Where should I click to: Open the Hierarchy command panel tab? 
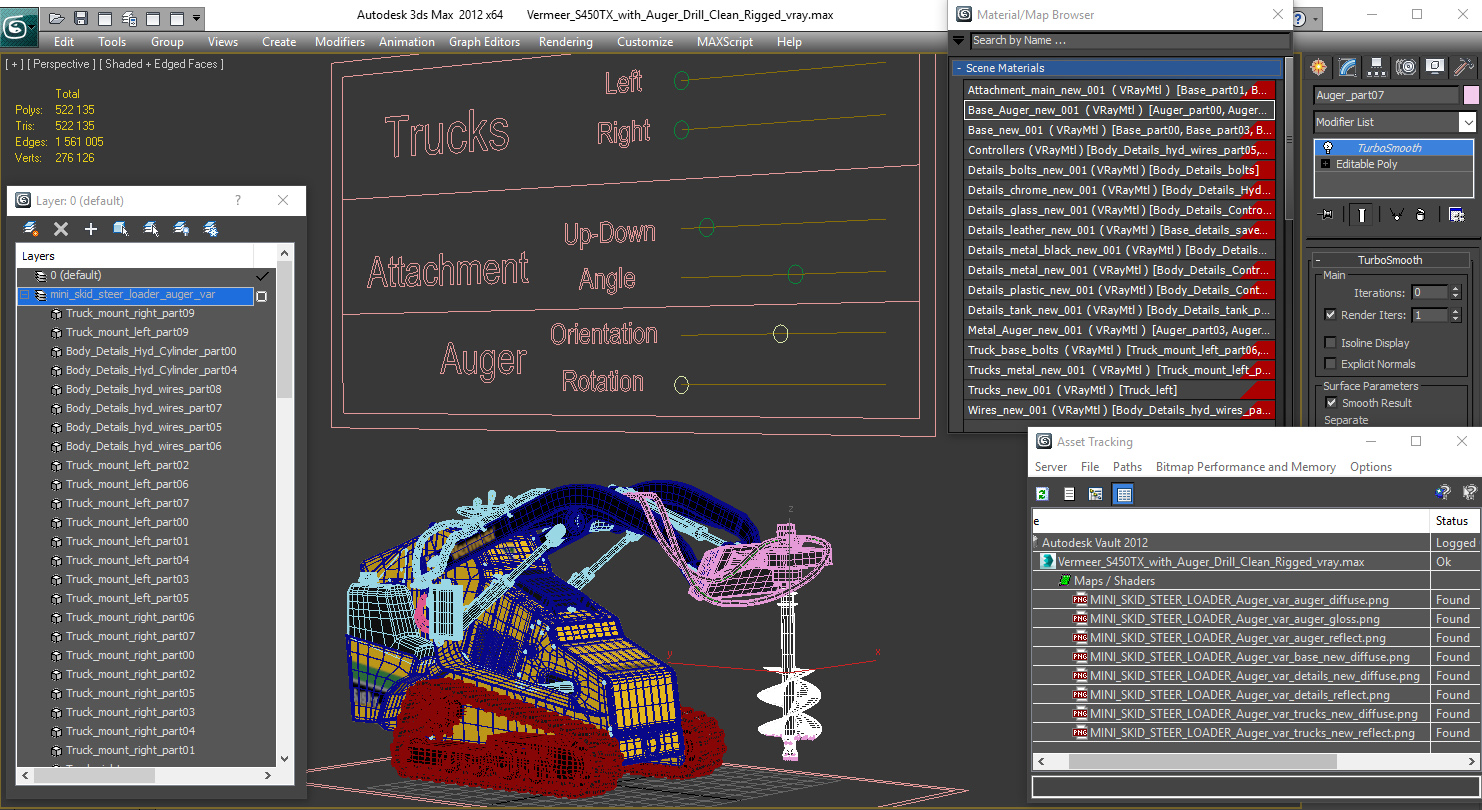click(1377, 67)
